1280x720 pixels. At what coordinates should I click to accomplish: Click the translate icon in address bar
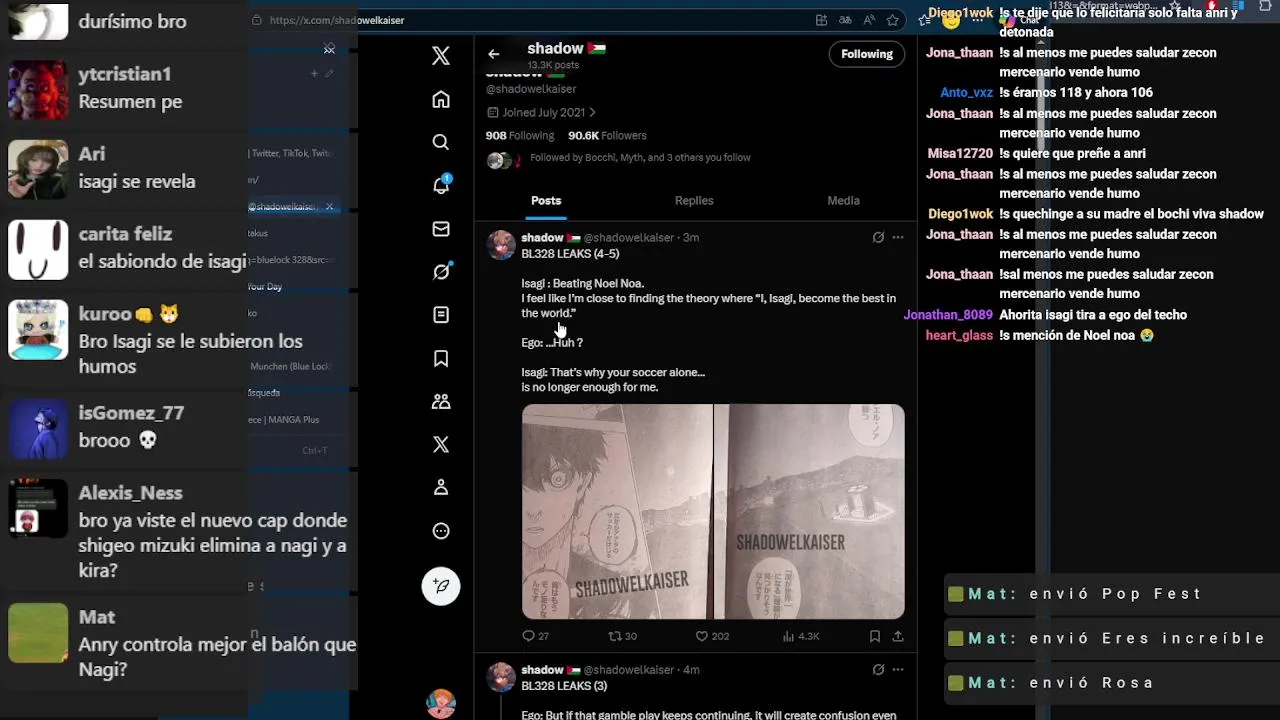845,20
